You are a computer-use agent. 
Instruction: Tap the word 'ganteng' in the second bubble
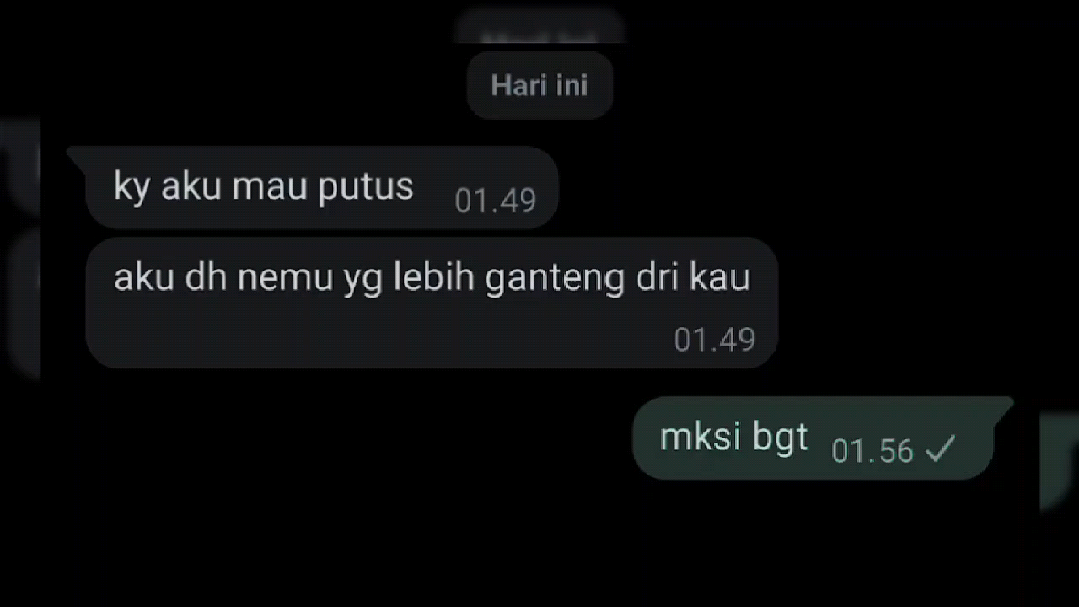(555, 278)
